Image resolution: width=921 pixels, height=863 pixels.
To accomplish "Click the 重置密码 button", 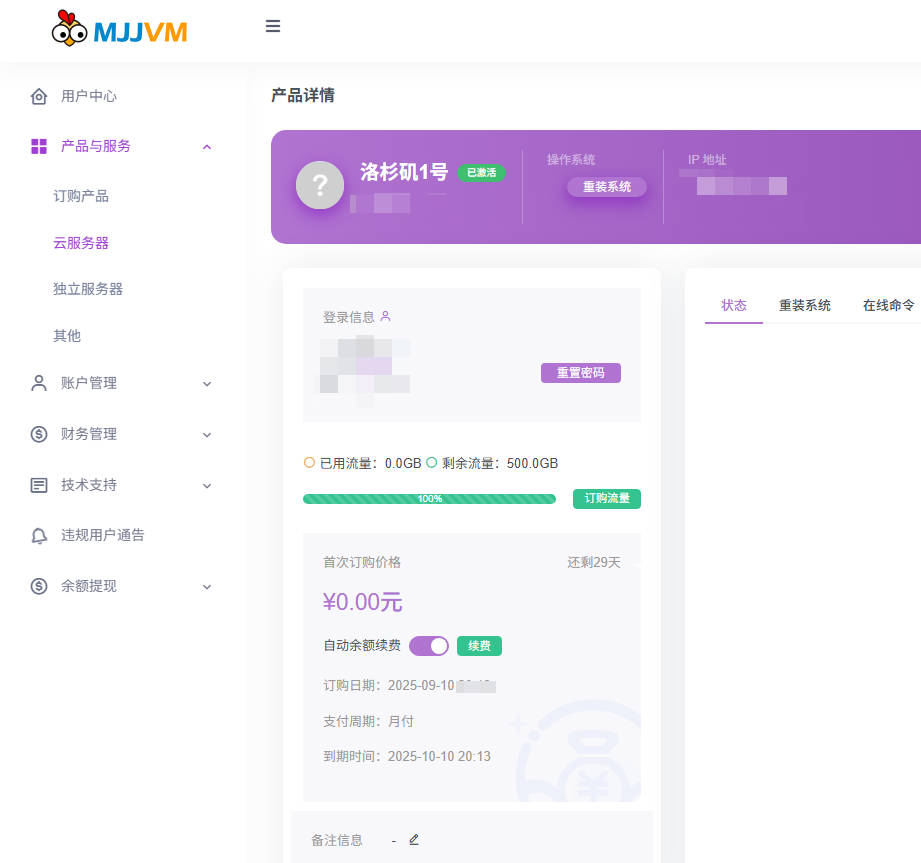I will [x=581, y=373].
